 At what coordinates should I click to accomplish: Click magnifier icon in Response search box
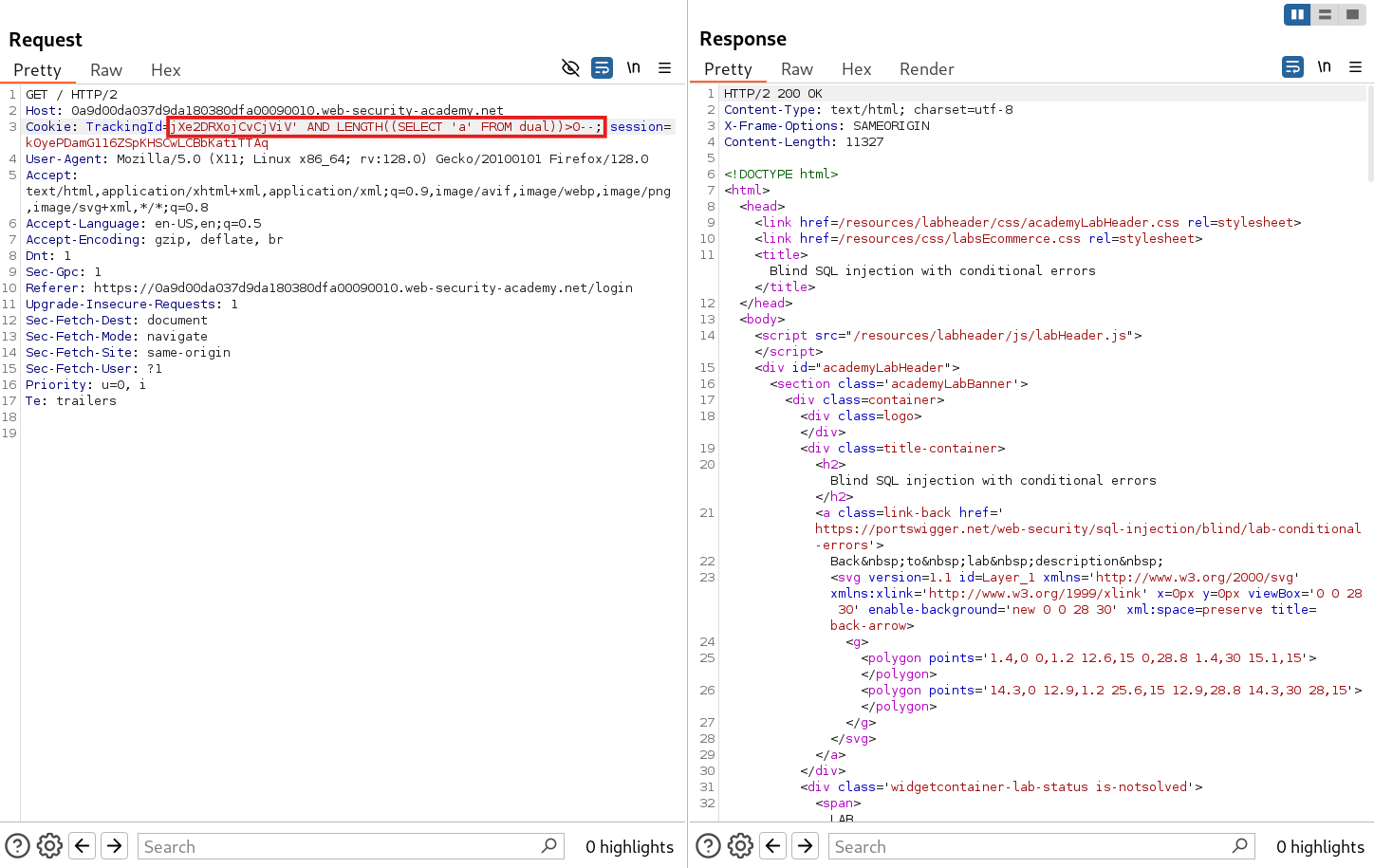pos(1239,845)
